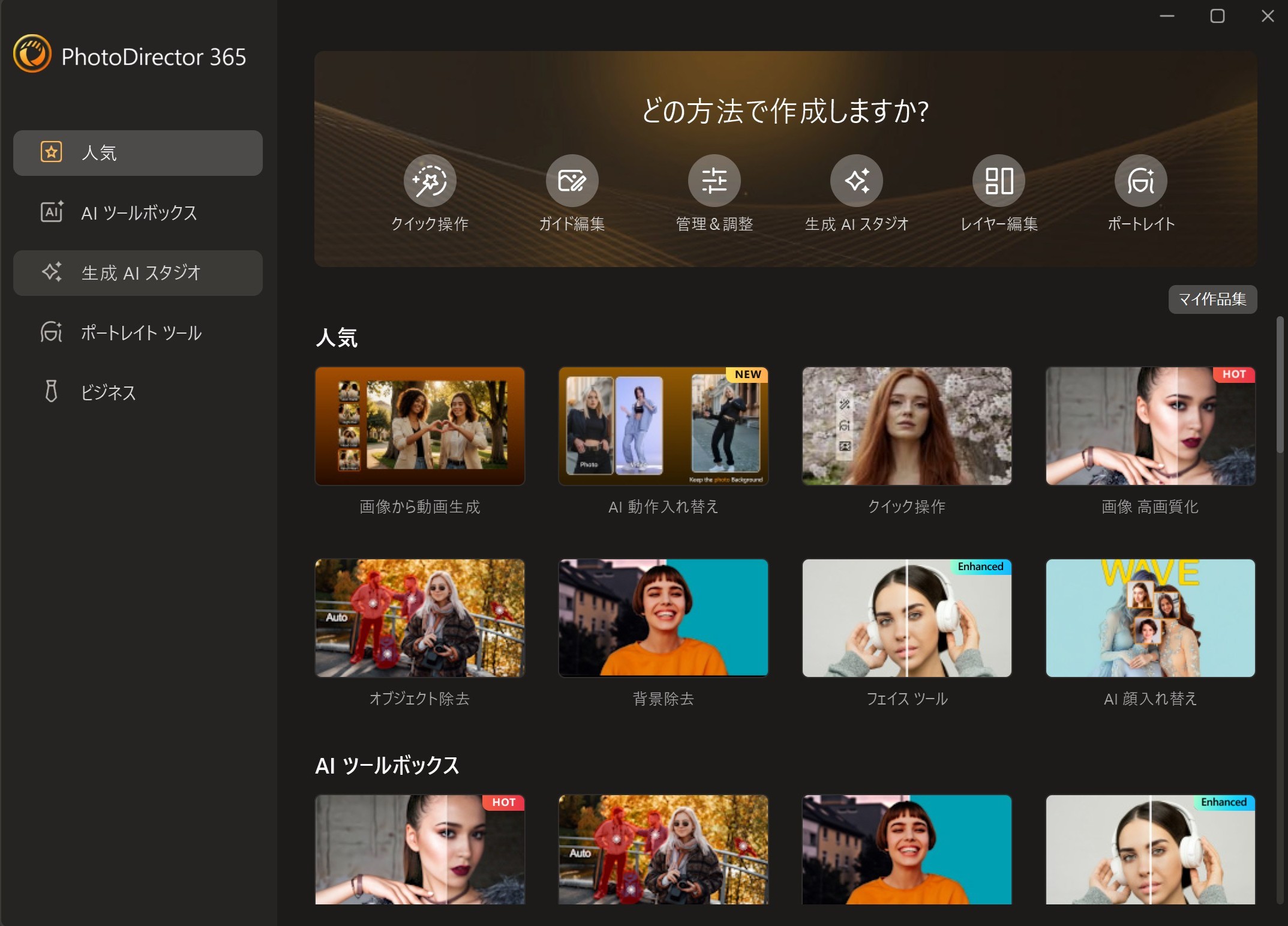
Task: Open 画像から動画生成 thumbnail
Action: pos(420,426)
